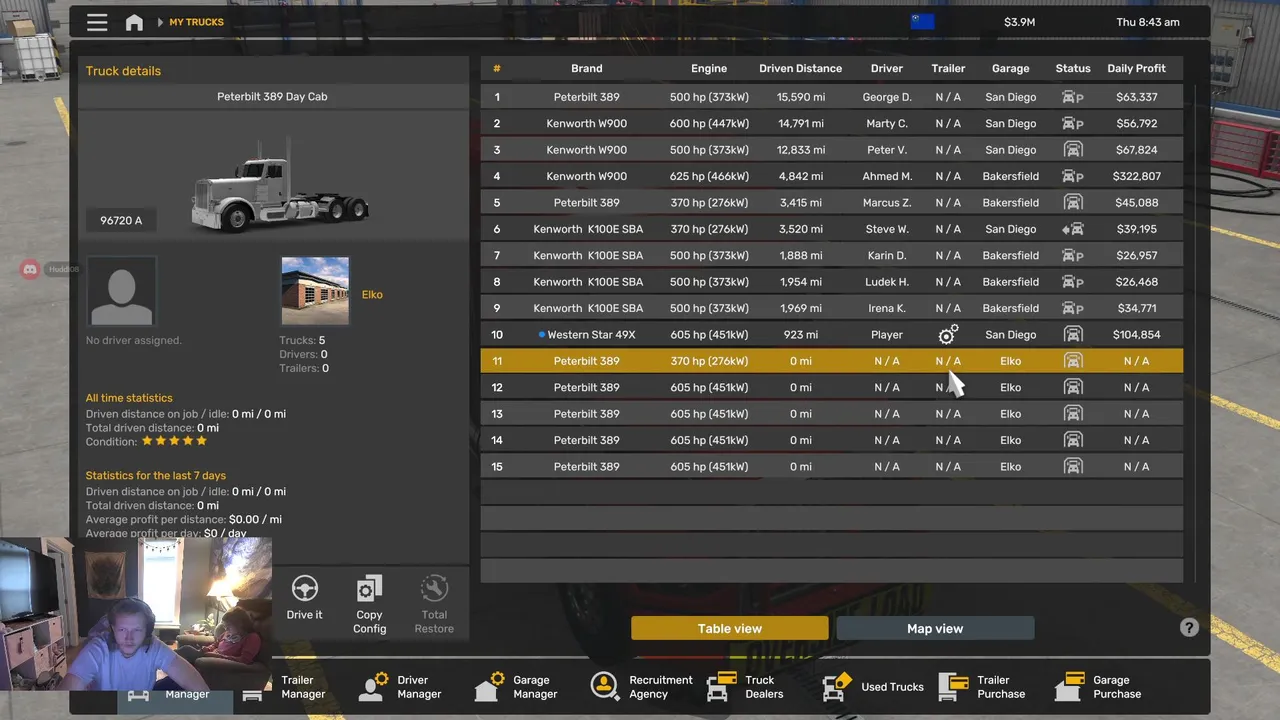This screenshot has height=720, width=1280.
Task: Select row 4 with $322,807 profit
Action: [x=832, y=176]
